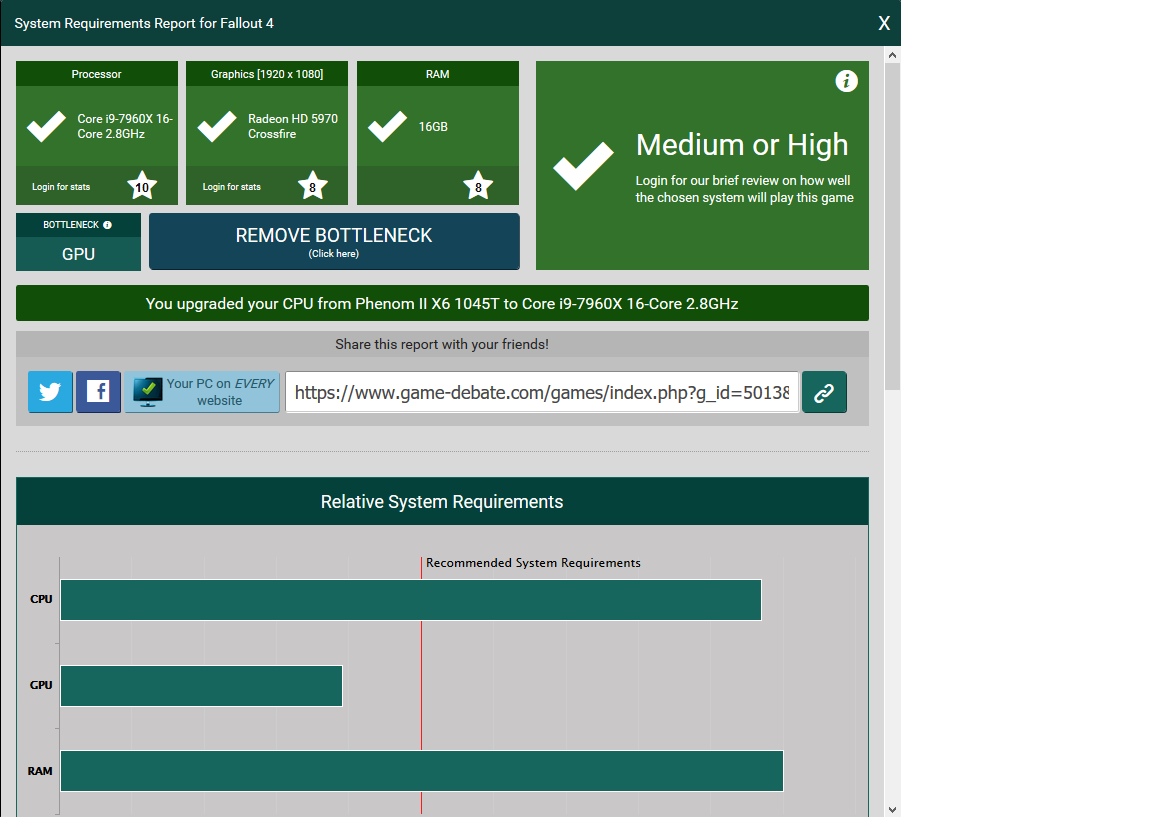Open info icon on Medium or High panel

point(846,81)
